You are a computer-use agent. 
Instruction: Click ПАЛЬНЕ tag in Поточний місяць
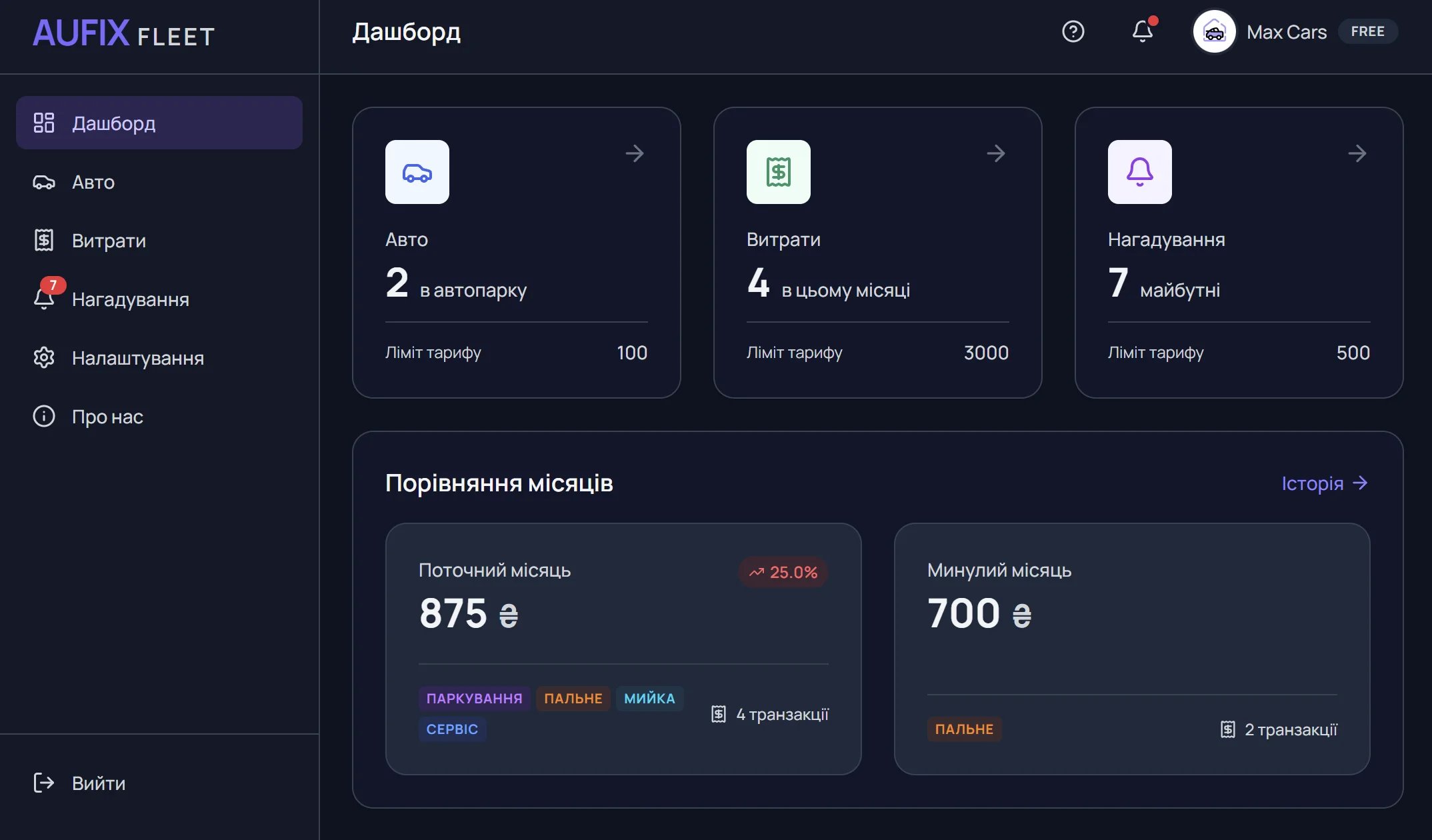tap(573, 699)
